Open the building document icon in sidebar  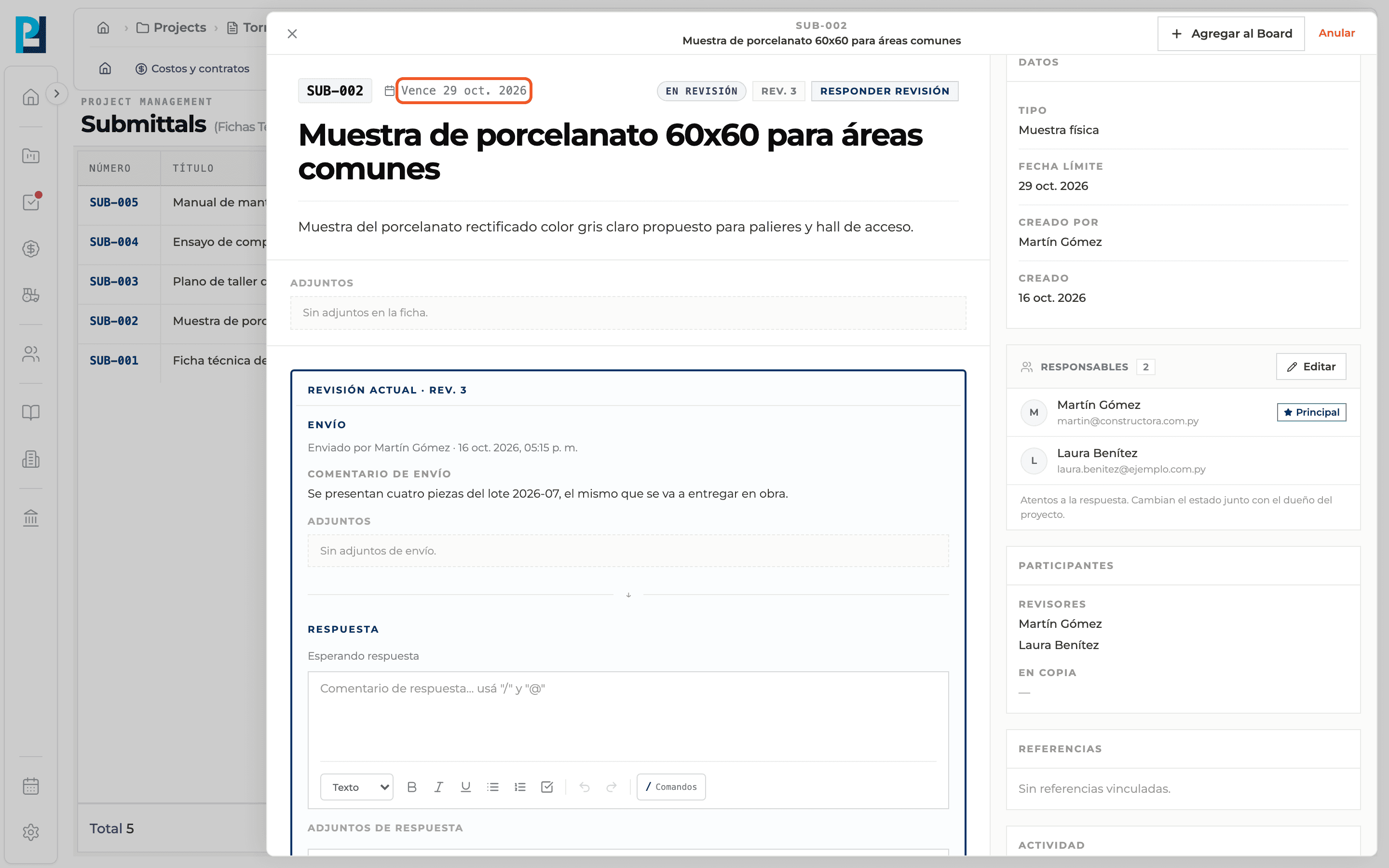pos(30,459)
